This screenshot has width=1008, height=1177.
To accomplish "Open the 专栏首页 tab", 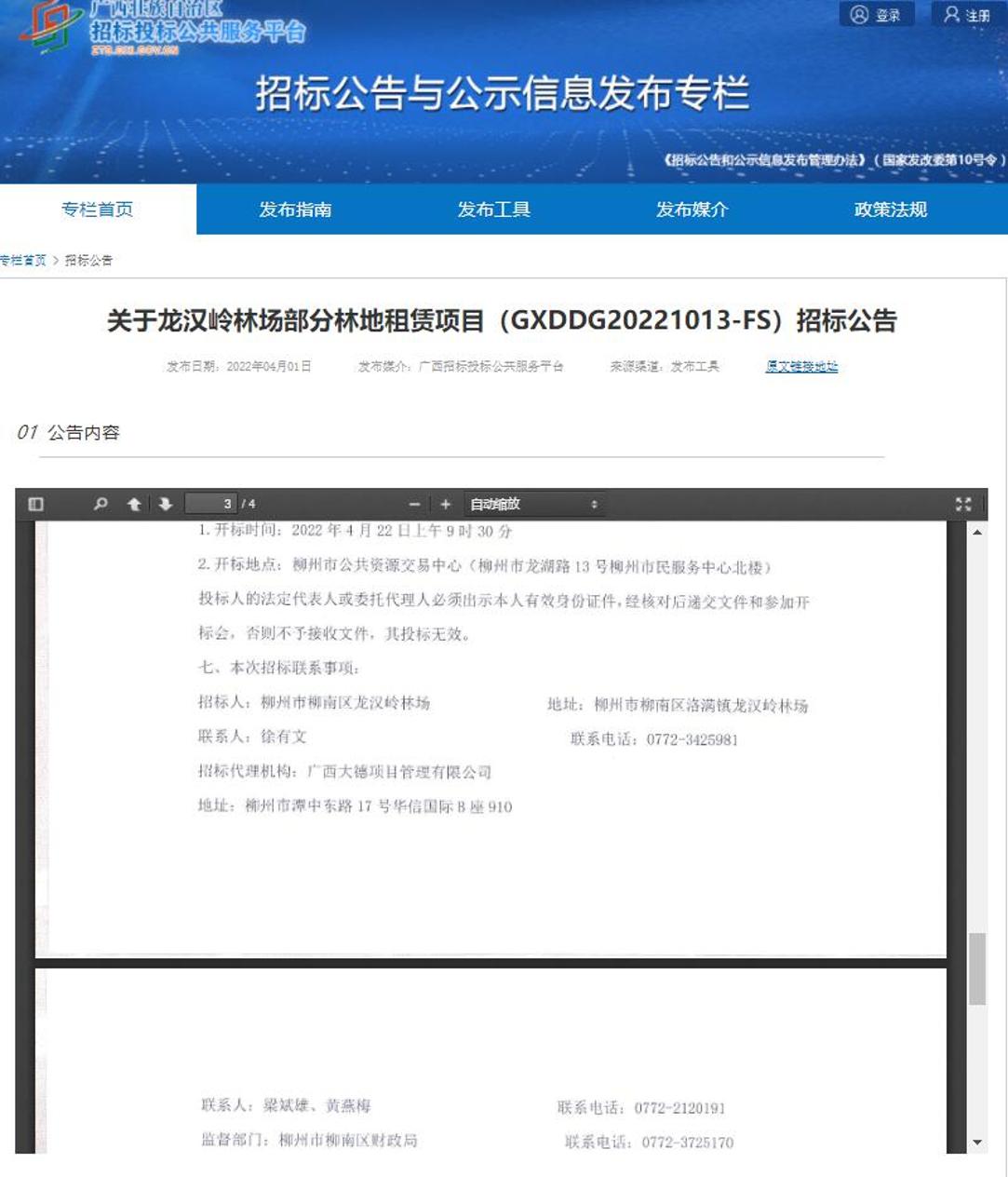I will [x=98, y=210].
